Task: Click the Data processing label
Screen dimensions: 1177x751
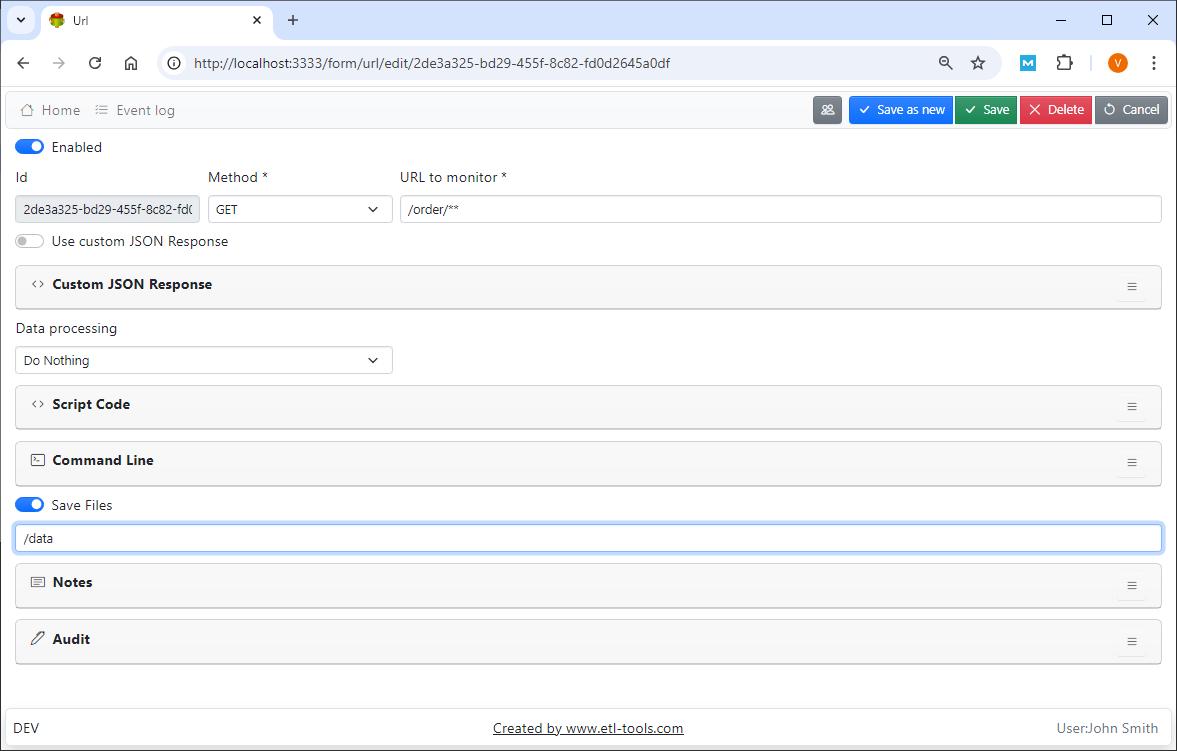Action: tap(66, 328)
